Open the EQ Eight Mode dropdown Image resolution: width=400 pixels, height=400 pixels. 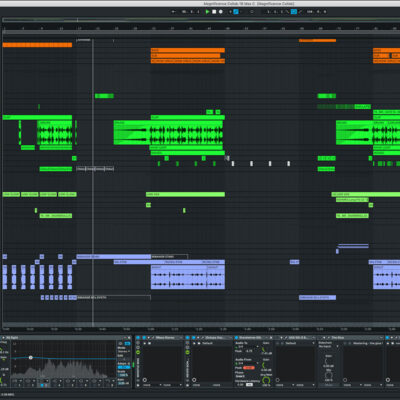click(123, 351)
